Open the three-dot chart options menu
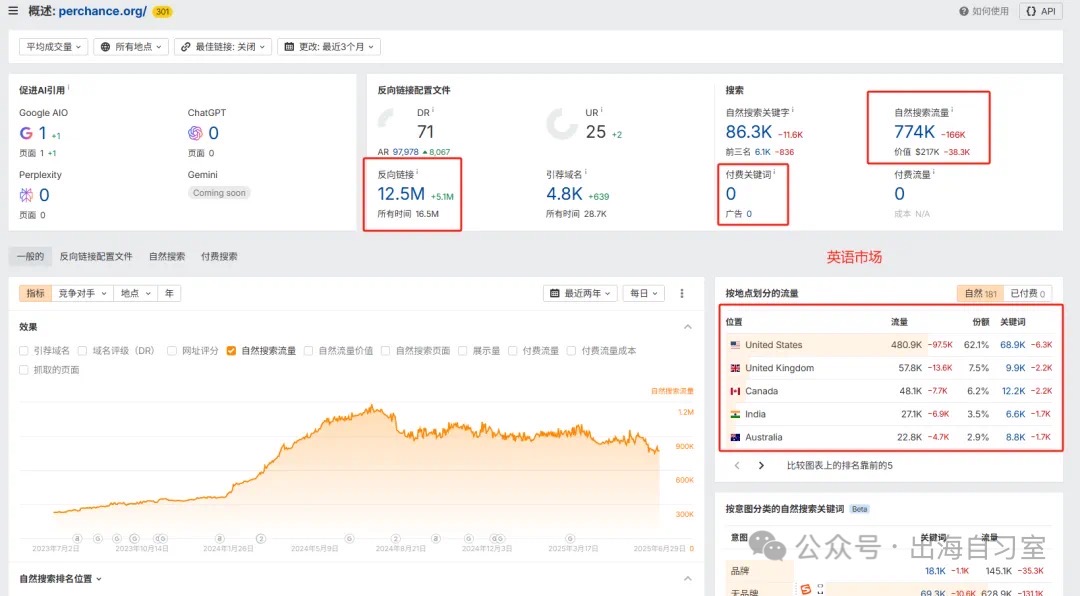Viewport: 1080px width, 596px height. point(682,294)
